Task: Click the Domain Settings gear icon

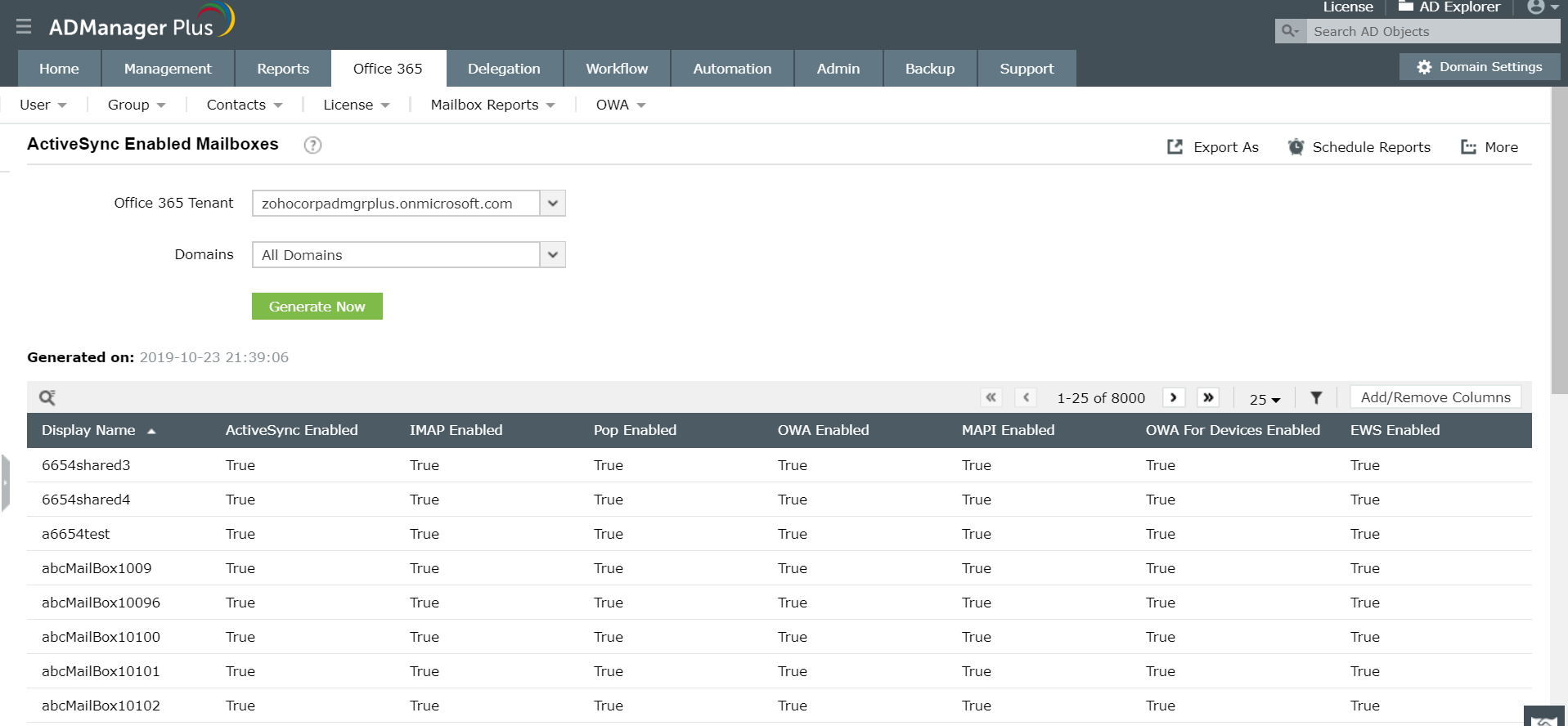Action: (1424, 67)
